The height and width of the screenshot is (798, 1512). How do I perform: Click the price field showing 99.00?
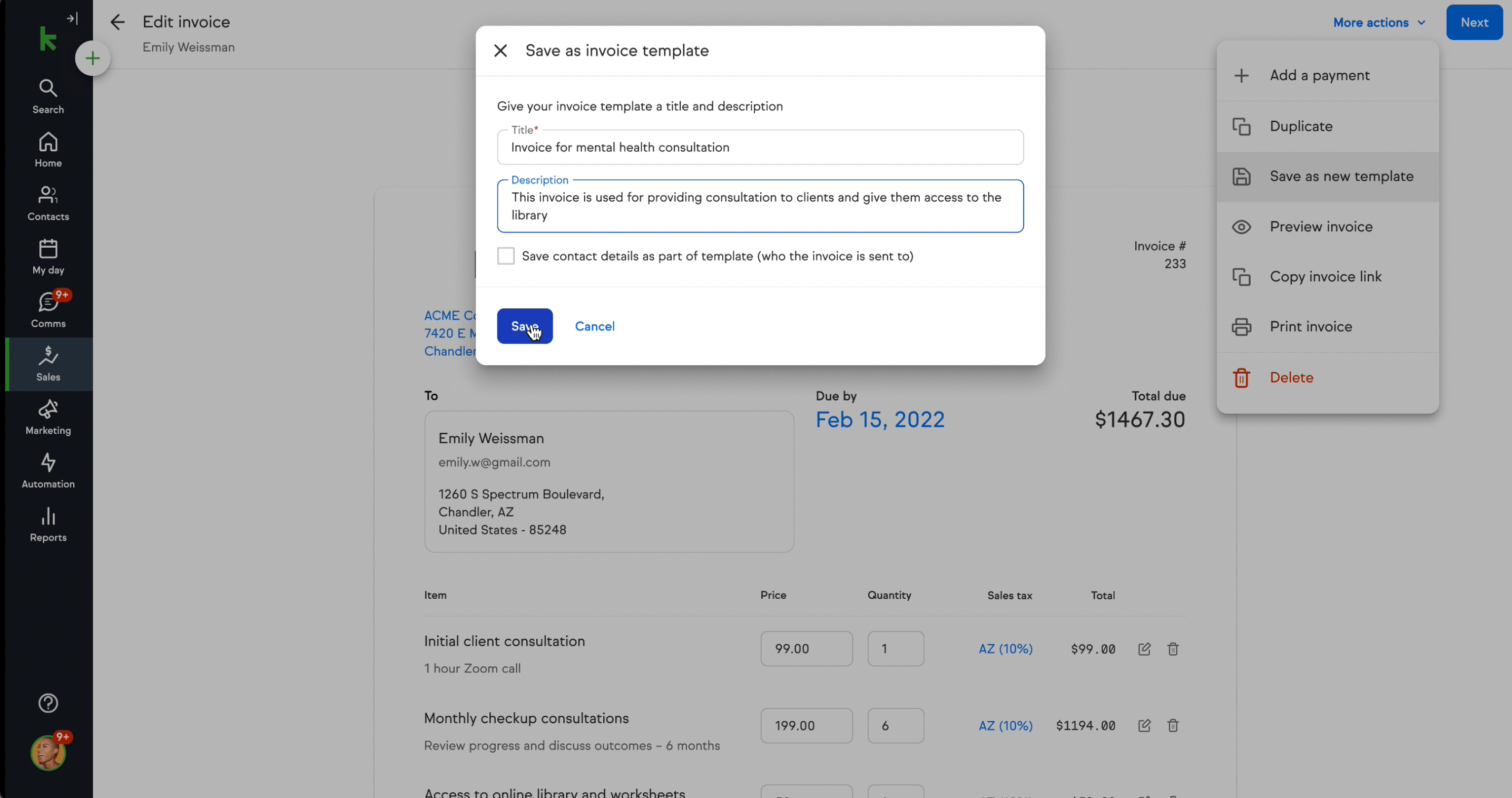point(806,649)
